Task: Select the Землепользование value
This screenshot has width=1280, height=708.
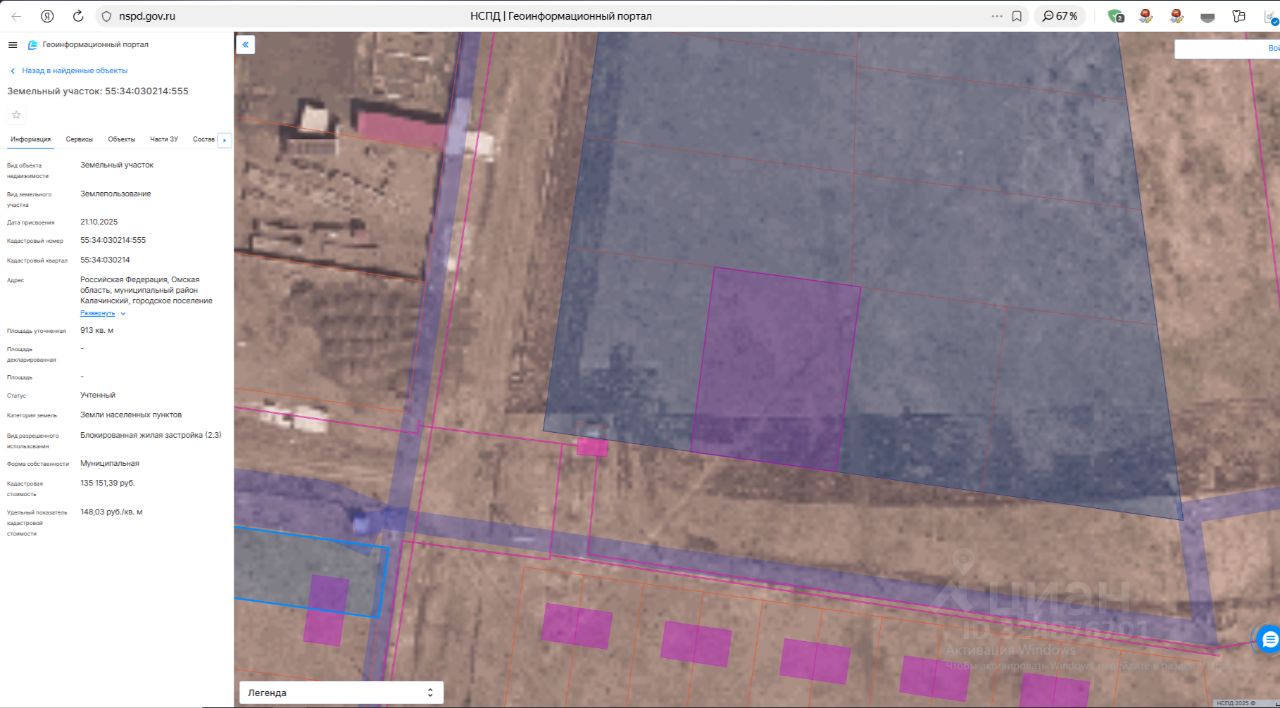Action: point(116,193)
